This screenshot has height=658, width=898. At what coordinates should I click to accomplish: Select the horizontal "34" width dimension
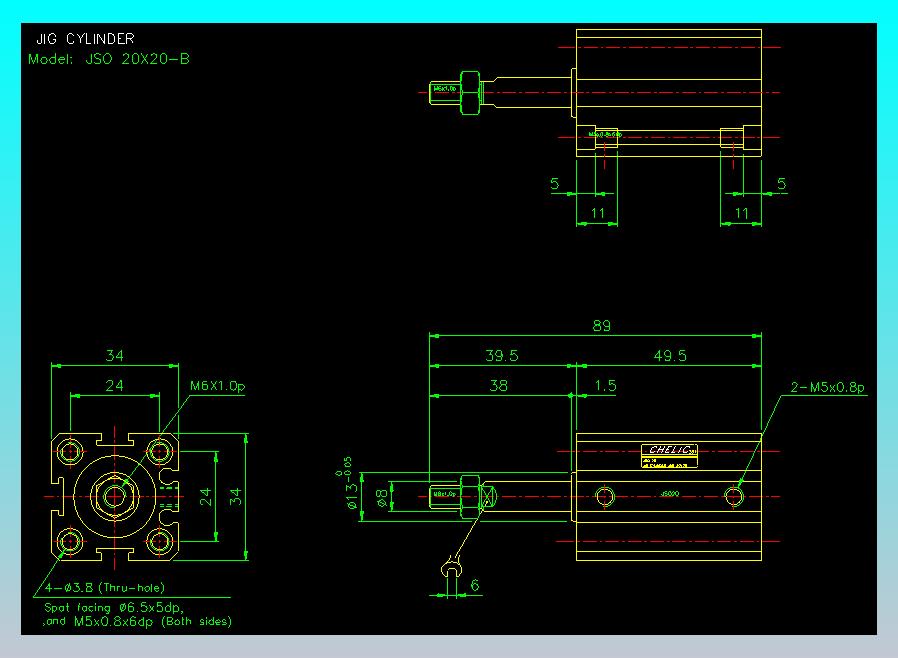pos(115,356)
